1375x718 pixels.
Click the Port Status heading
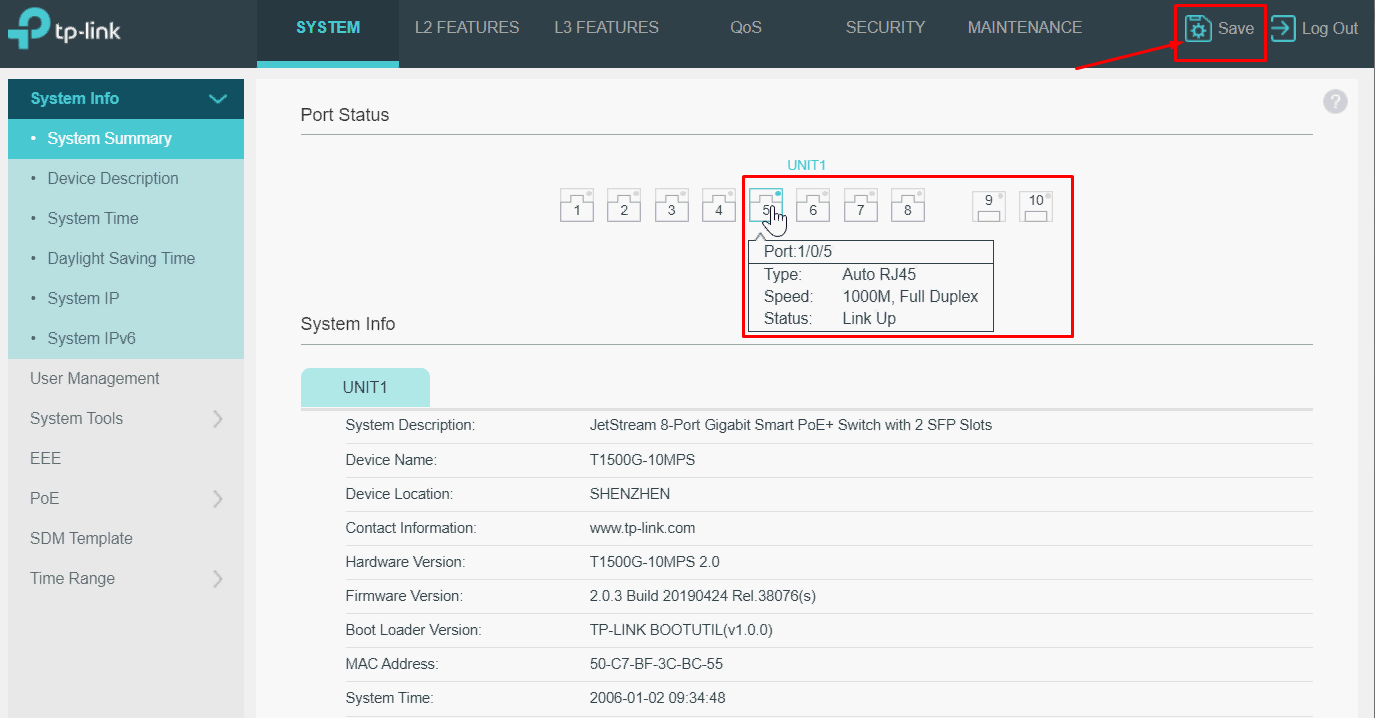pyautogui.click(x=345, y=115)
